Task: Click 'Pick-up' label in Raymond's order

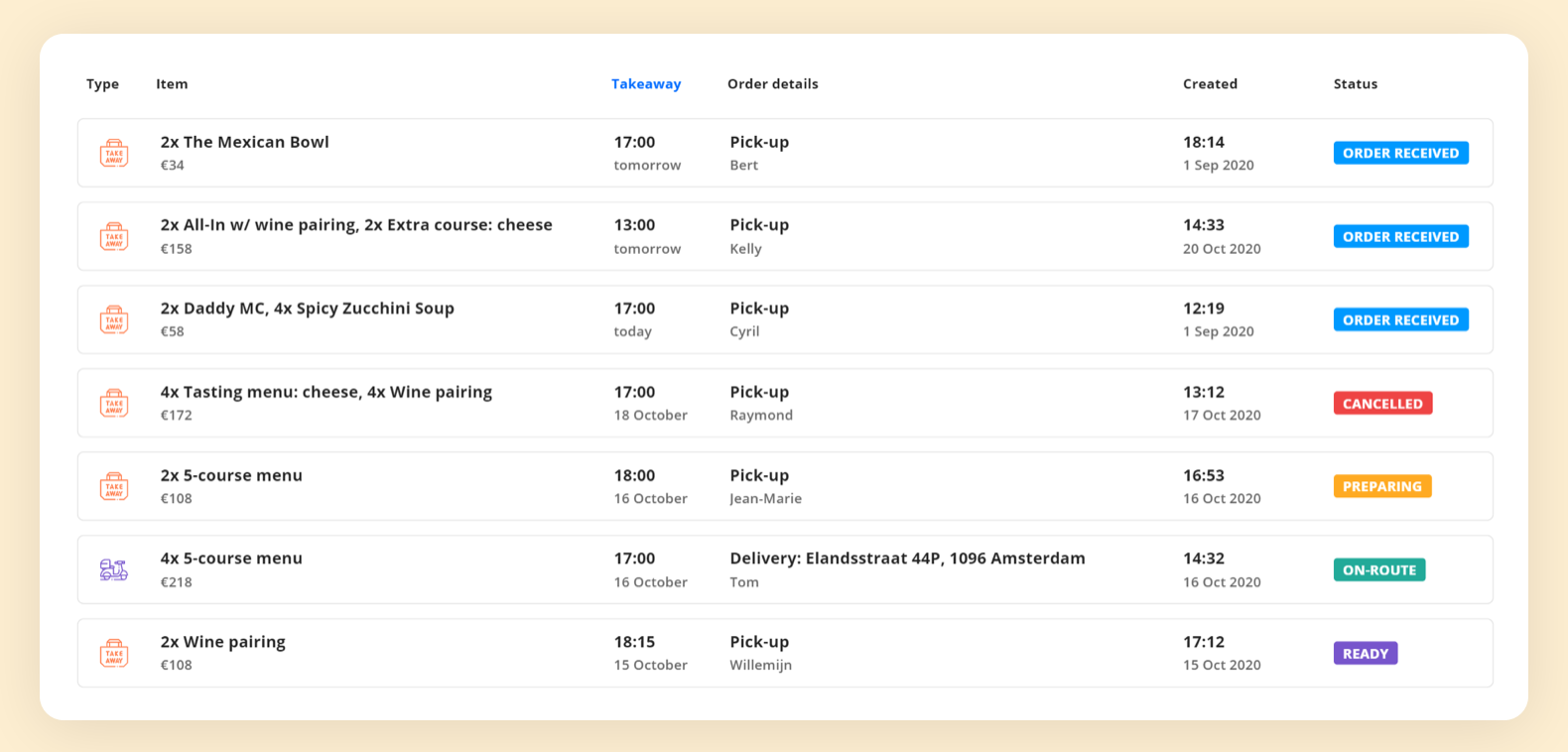Action: coord(759,392)
